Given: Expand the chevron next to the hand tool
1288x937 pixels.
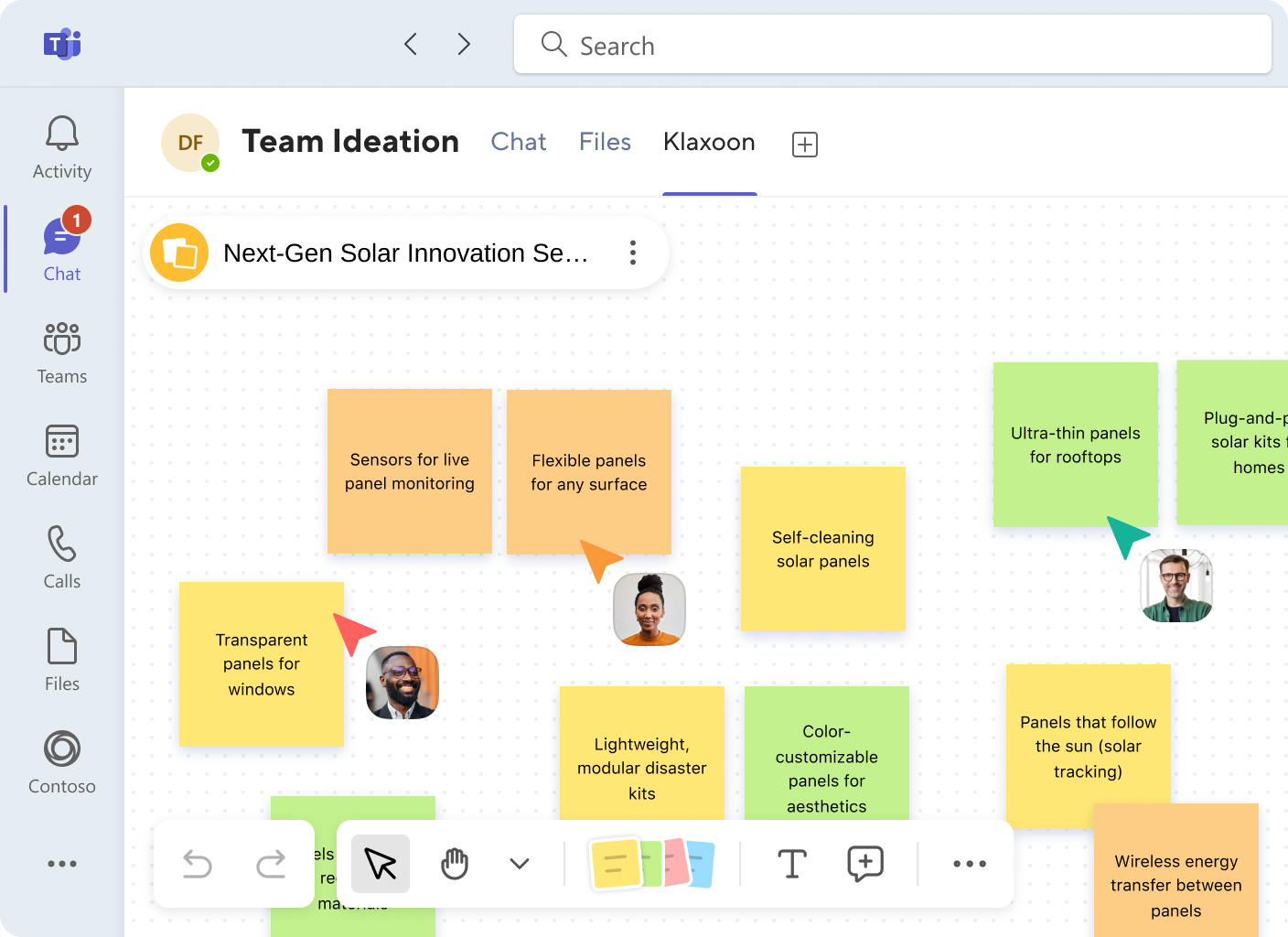Looking at the screenshot, I should [519, 863].
